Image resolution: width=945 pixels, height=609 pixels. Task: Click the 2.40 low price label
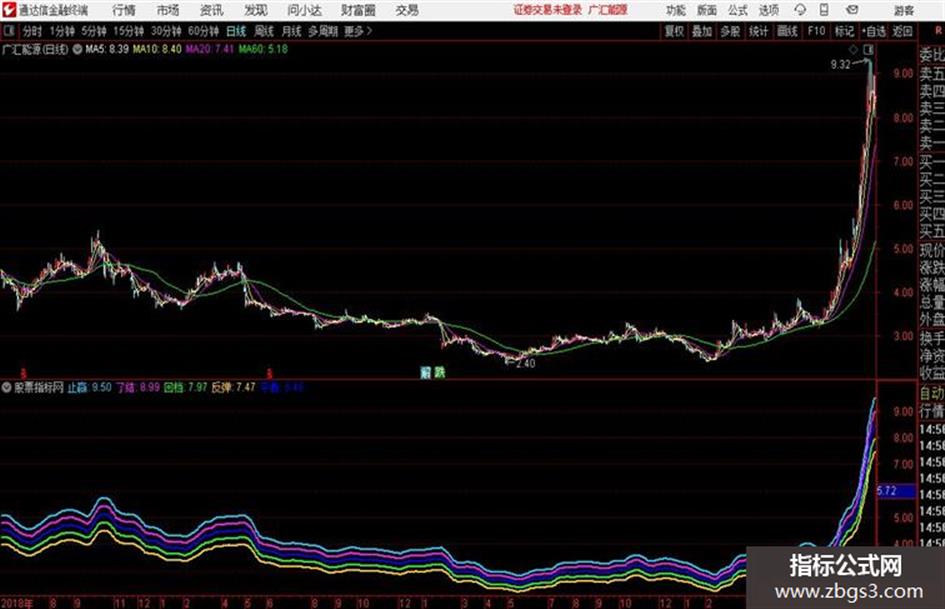(x=526, y=364)
